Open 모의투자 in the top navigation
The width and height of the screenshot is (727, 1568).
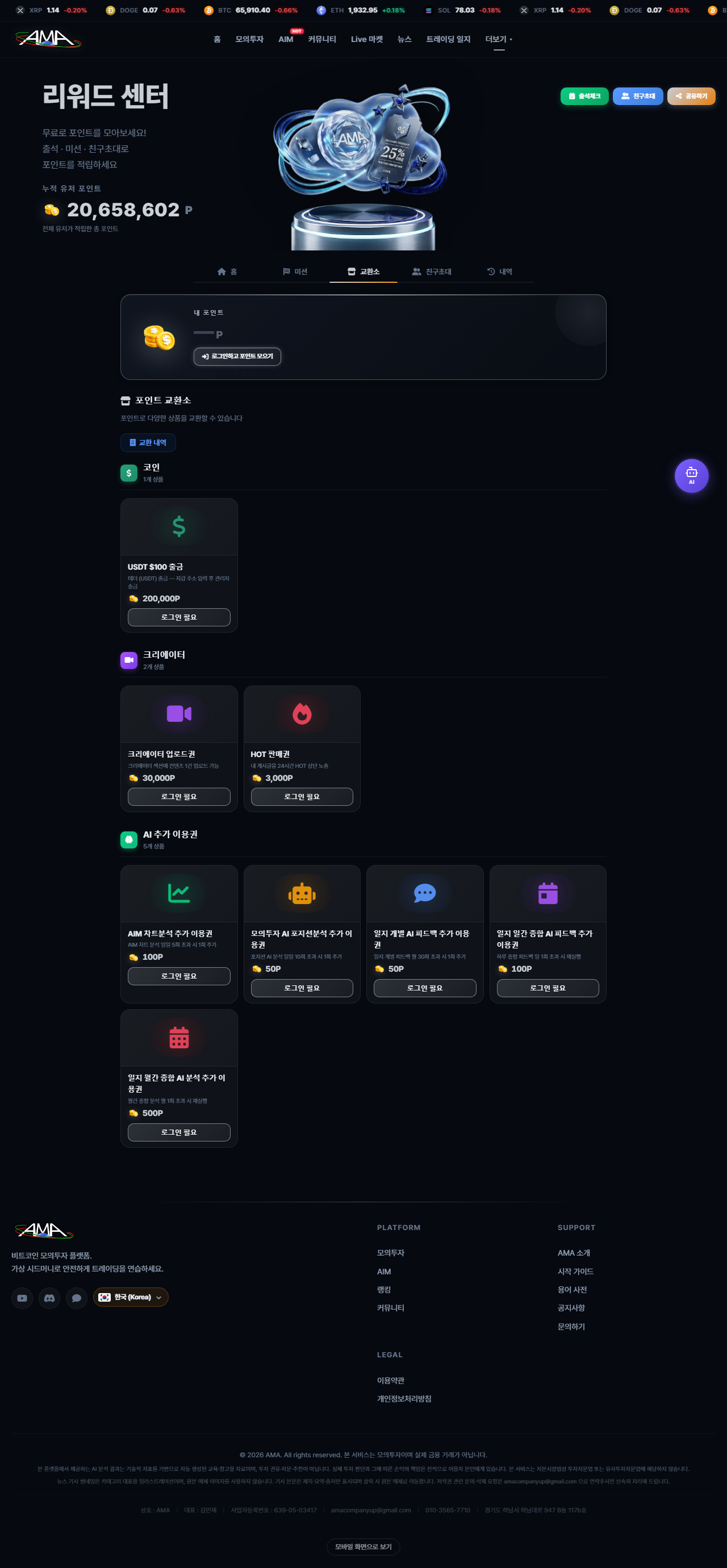click(x=249, y=39)
